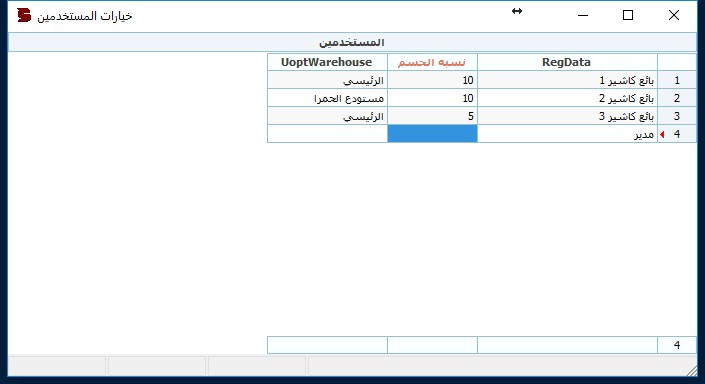Select row number 4 header
Image resolution: width=705 pixels, height=384 pixels.
(677, 134)
